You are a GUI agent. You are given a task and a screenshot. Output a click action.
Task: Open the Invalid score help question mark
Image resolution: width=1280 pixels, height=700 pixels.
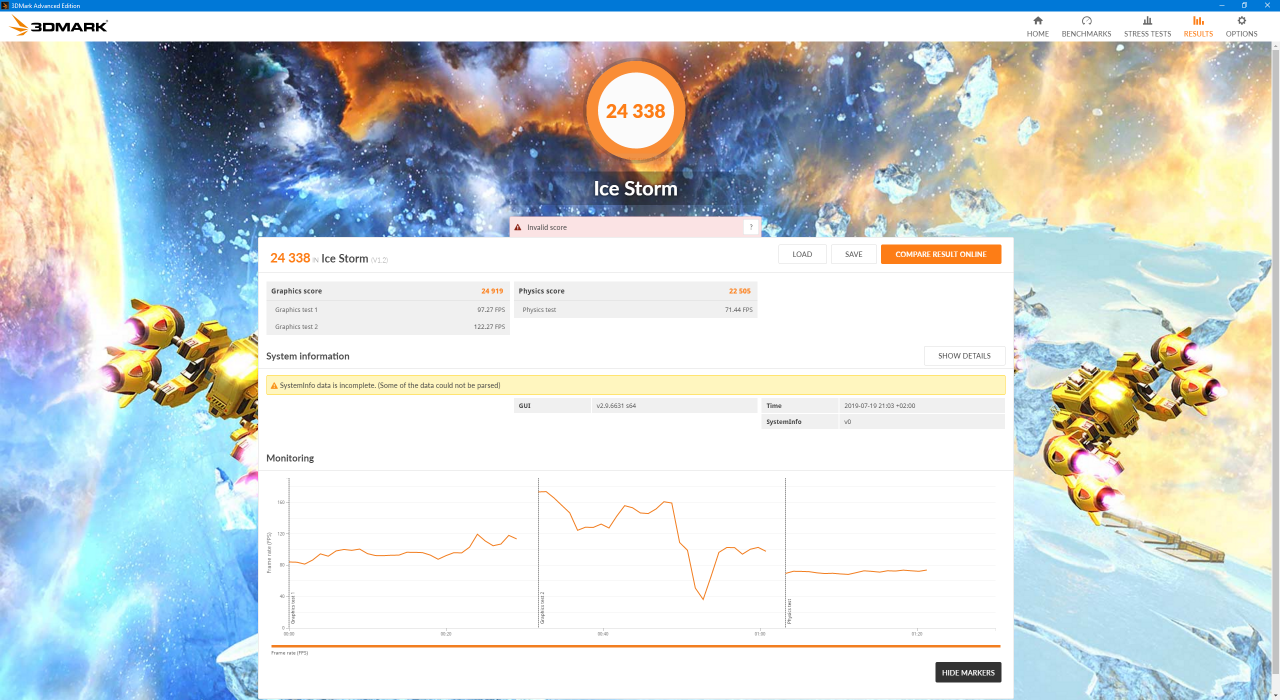750,227
